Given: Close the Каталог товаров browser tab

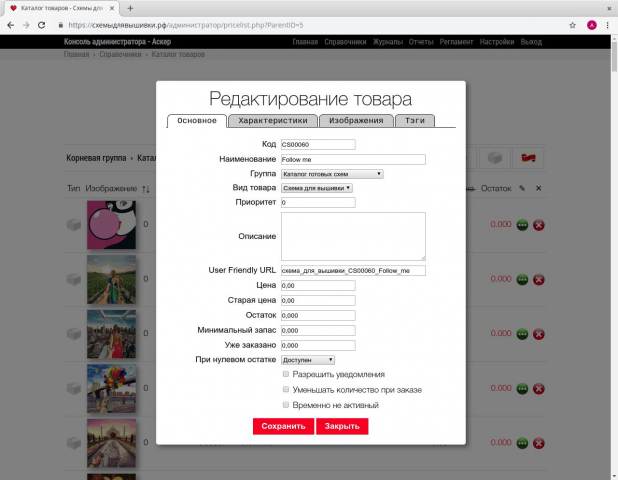Looking at the screenshot, I should 112,8.
